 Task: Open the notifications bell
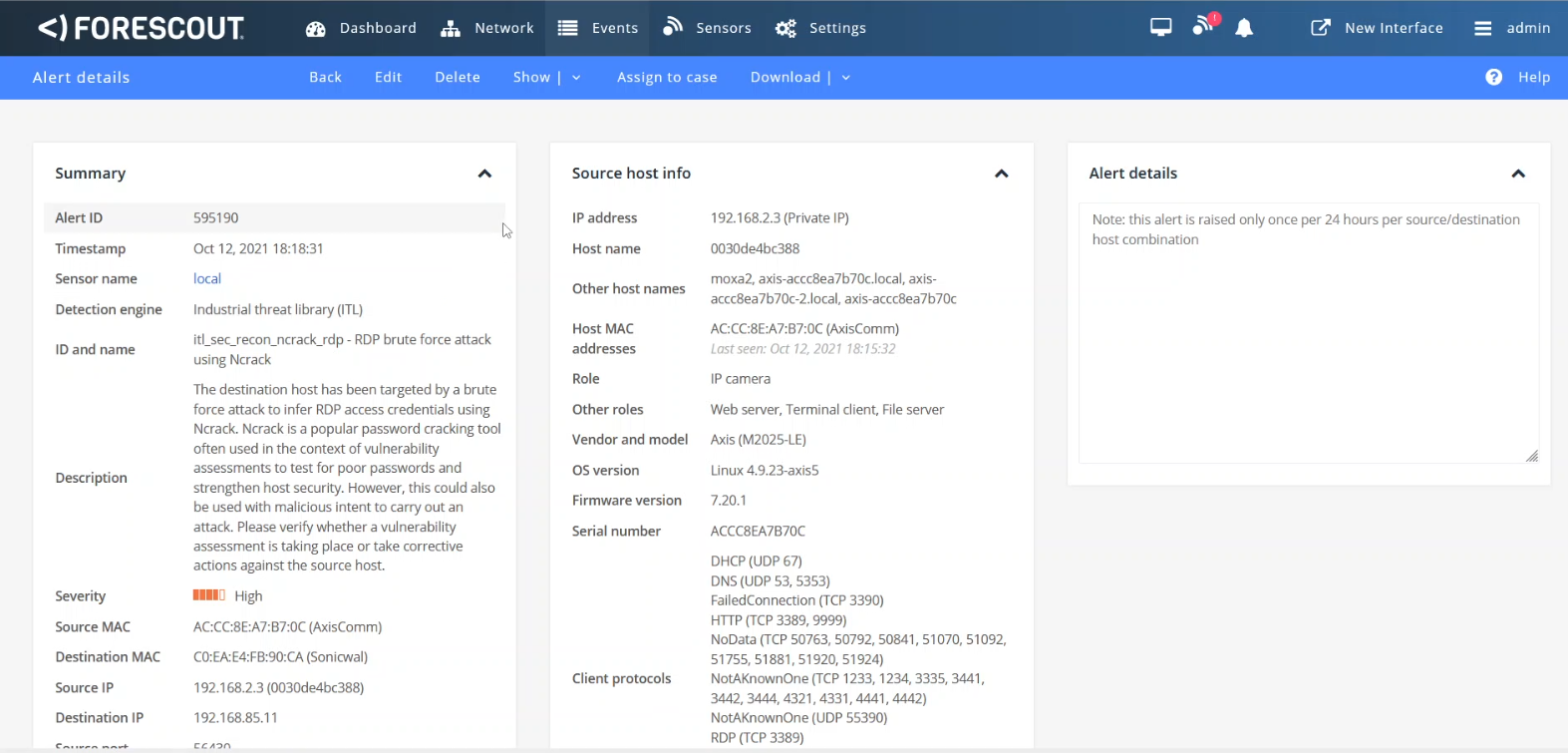1244,29
